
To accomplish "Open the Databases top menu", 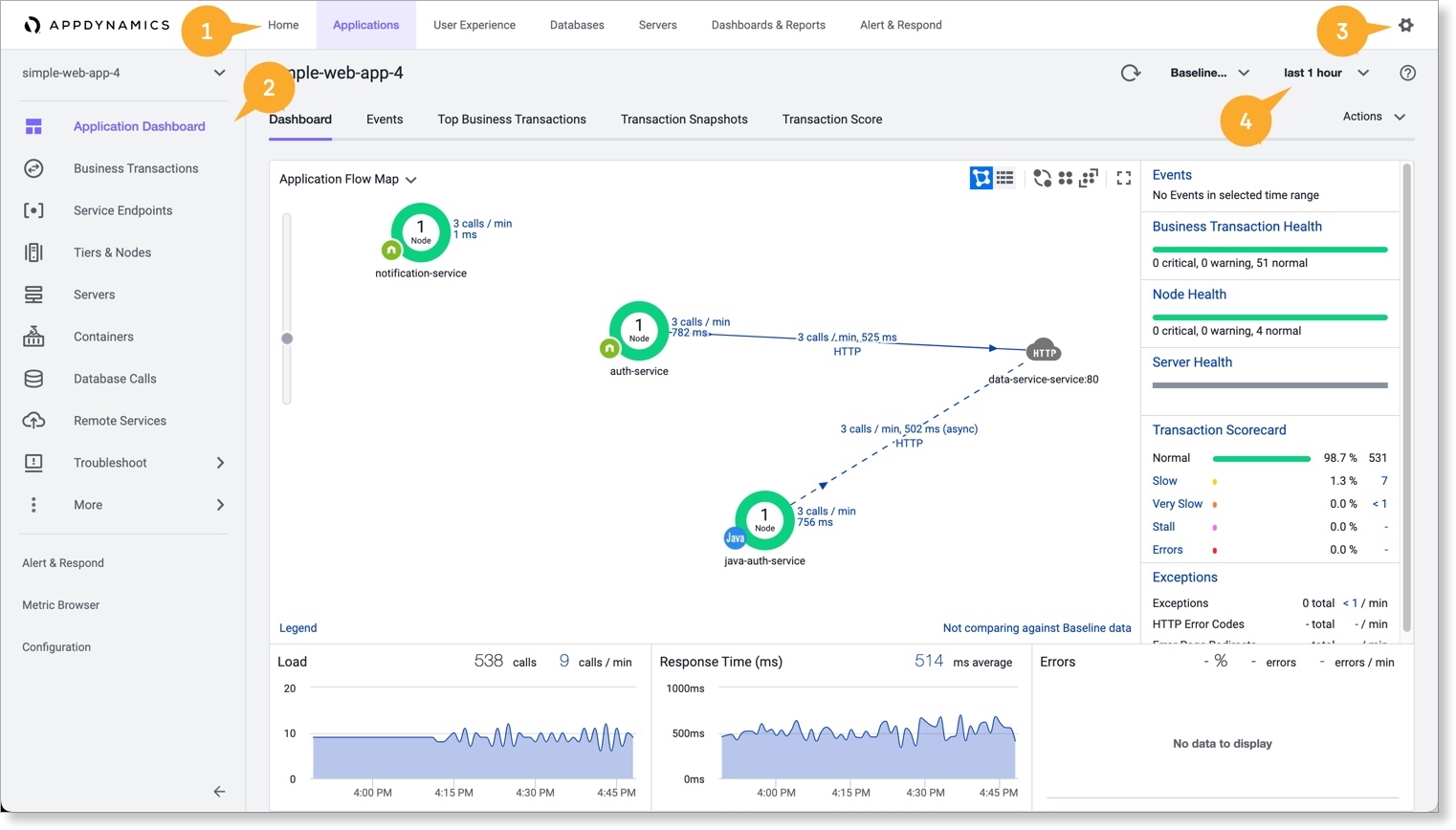I will (x=577, y=25).
